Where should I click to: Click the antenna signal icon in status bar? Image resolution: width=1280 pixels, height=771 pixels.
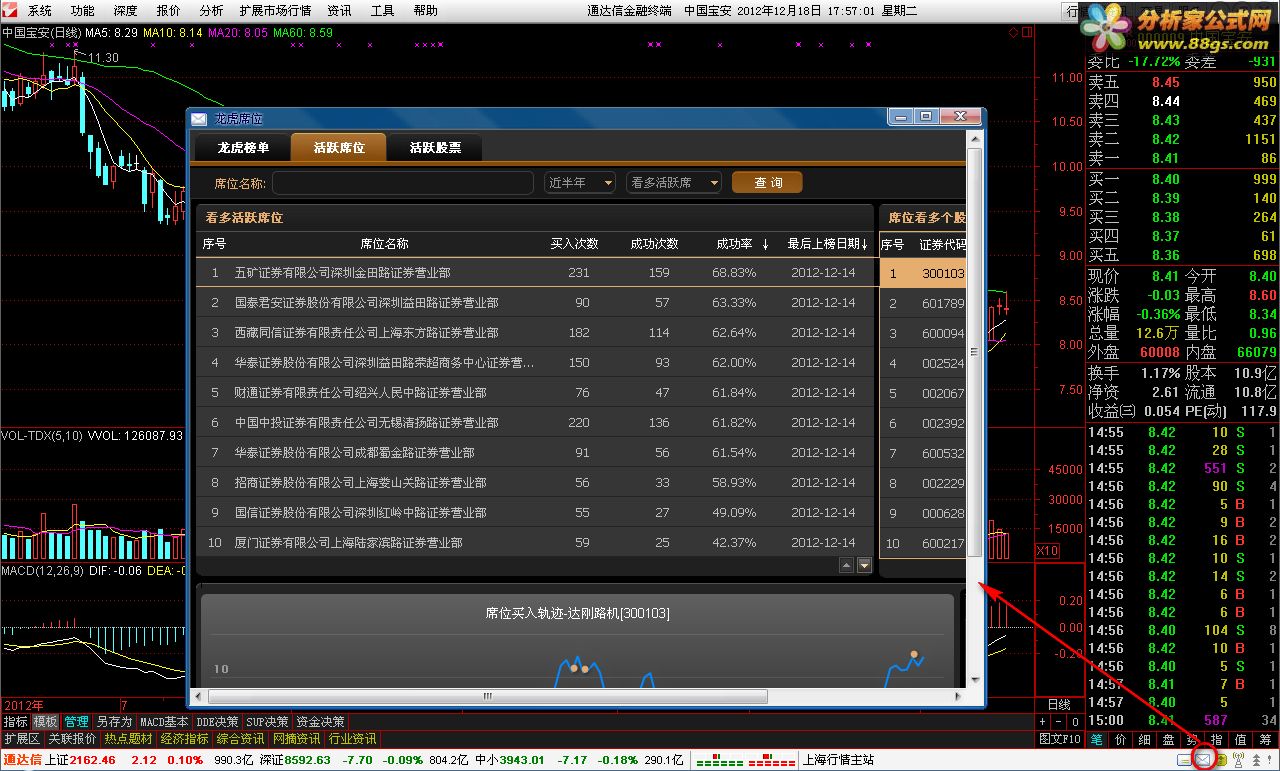pos(1238,759)
